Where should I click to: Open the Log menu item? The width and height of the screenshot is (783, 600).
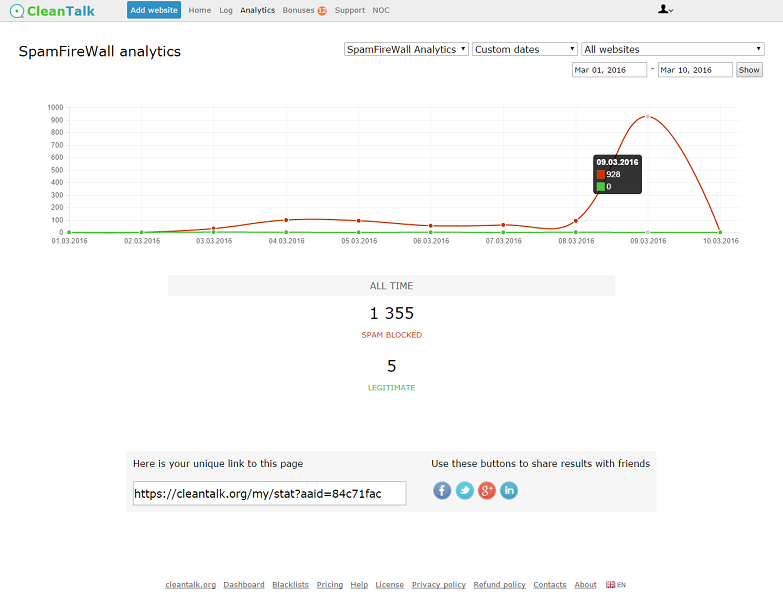click(x=226, y=10)
